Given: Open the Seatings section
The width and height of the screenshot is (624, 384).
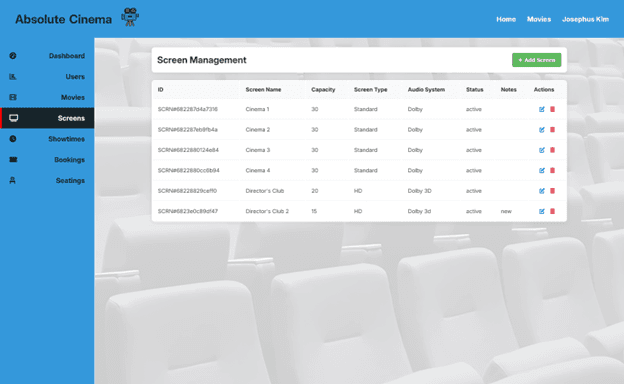Looking at the screenshot, I should point(47,180).
